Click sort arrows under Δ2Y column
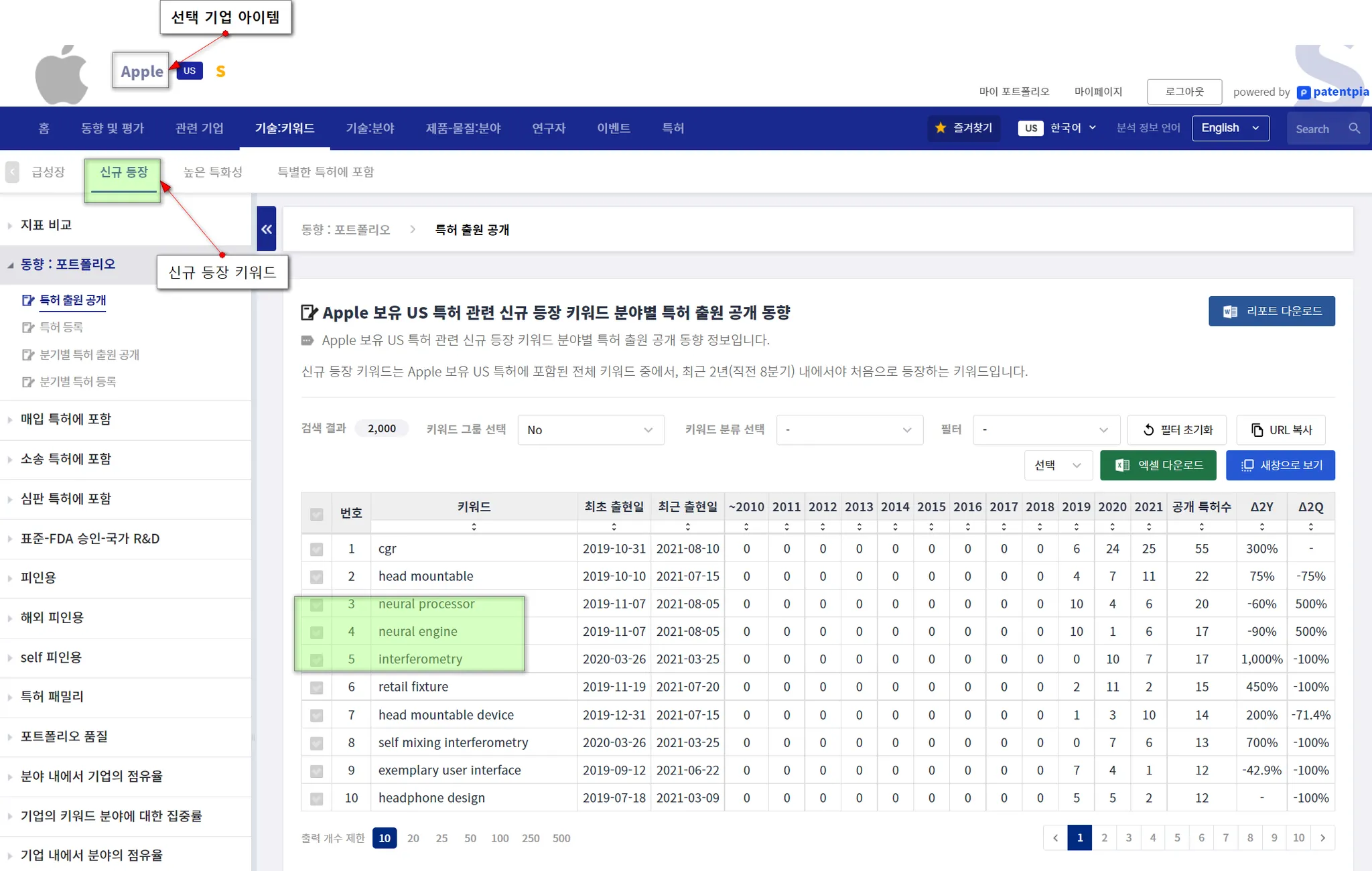The height and width of the screenshot is (871, 1372). [1261, 527]
